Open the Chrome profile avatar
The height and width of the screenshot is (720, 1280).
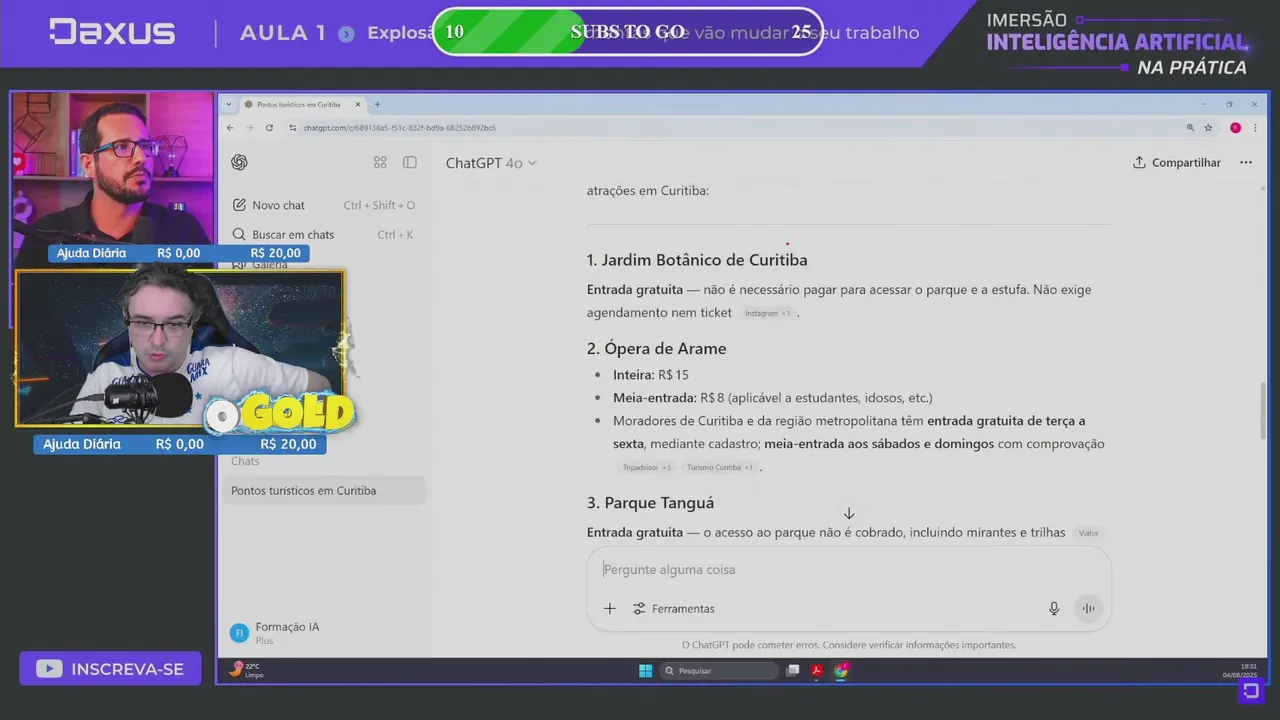pyautogui.click(x=1235, y=128)
